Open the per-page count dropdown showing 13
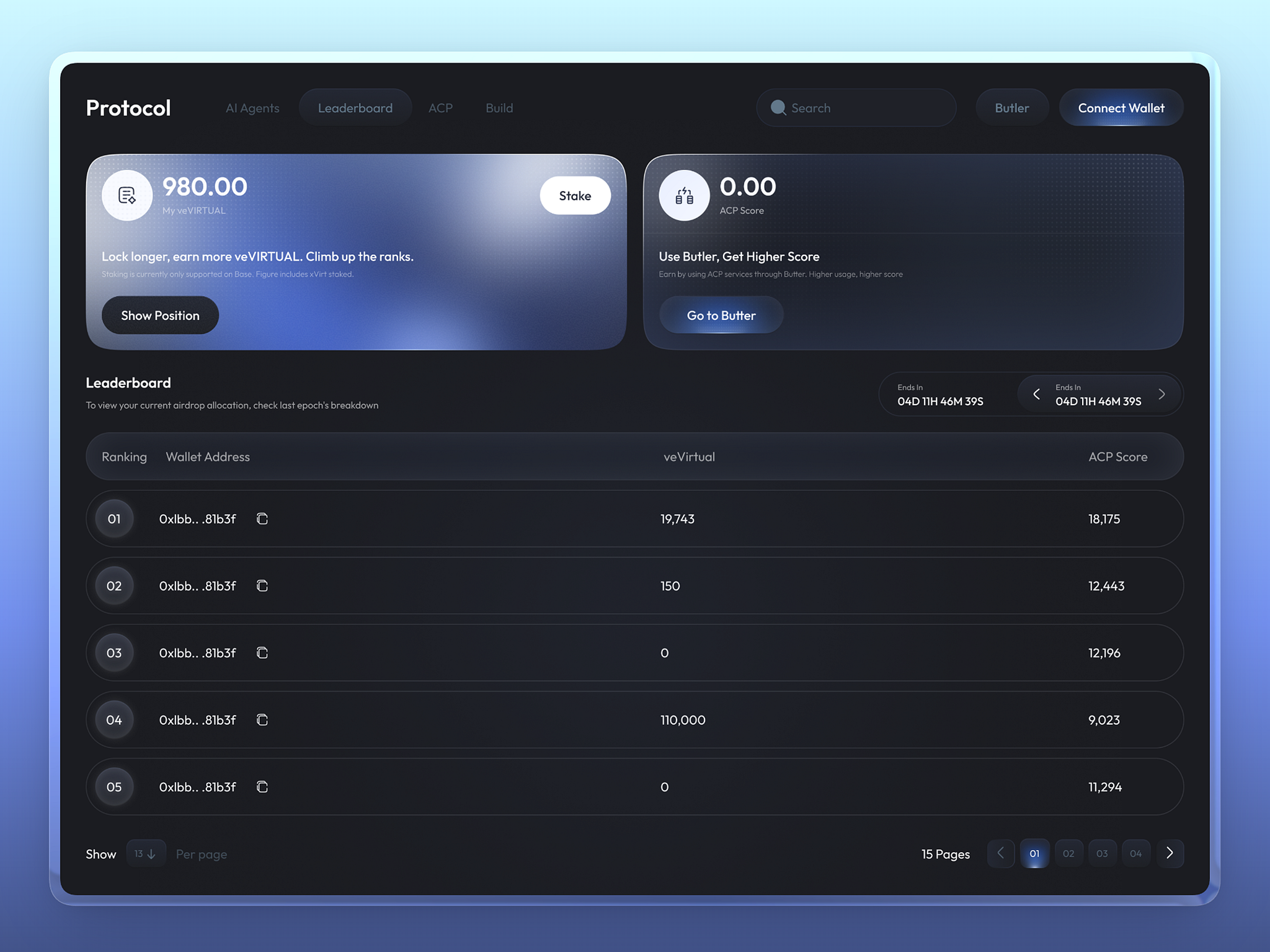This screenshot has width=1270, height=952. click(x=146, y=853)
